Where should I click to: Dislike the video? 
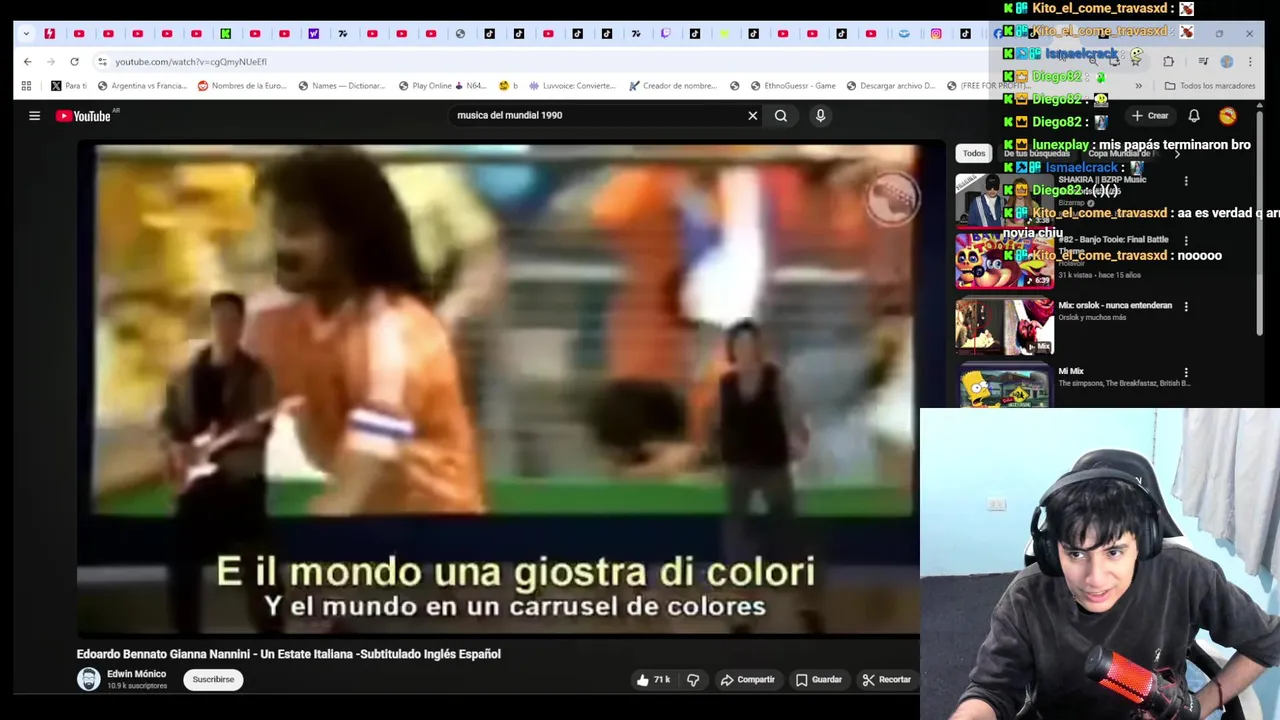point(693,680)
